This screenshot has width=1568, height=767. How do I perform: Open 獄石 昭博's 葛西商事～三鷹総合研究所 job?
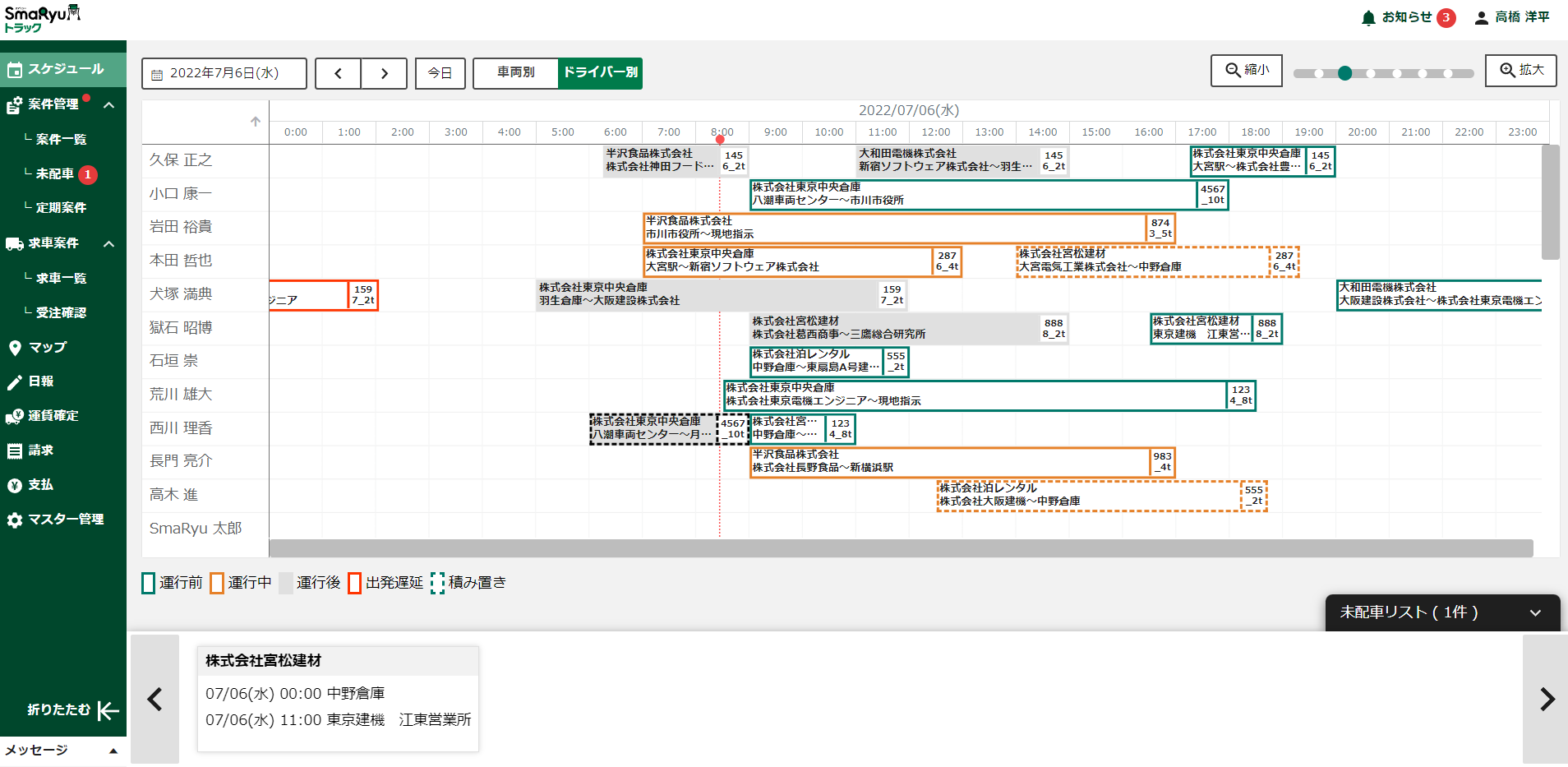click(909, 328)
